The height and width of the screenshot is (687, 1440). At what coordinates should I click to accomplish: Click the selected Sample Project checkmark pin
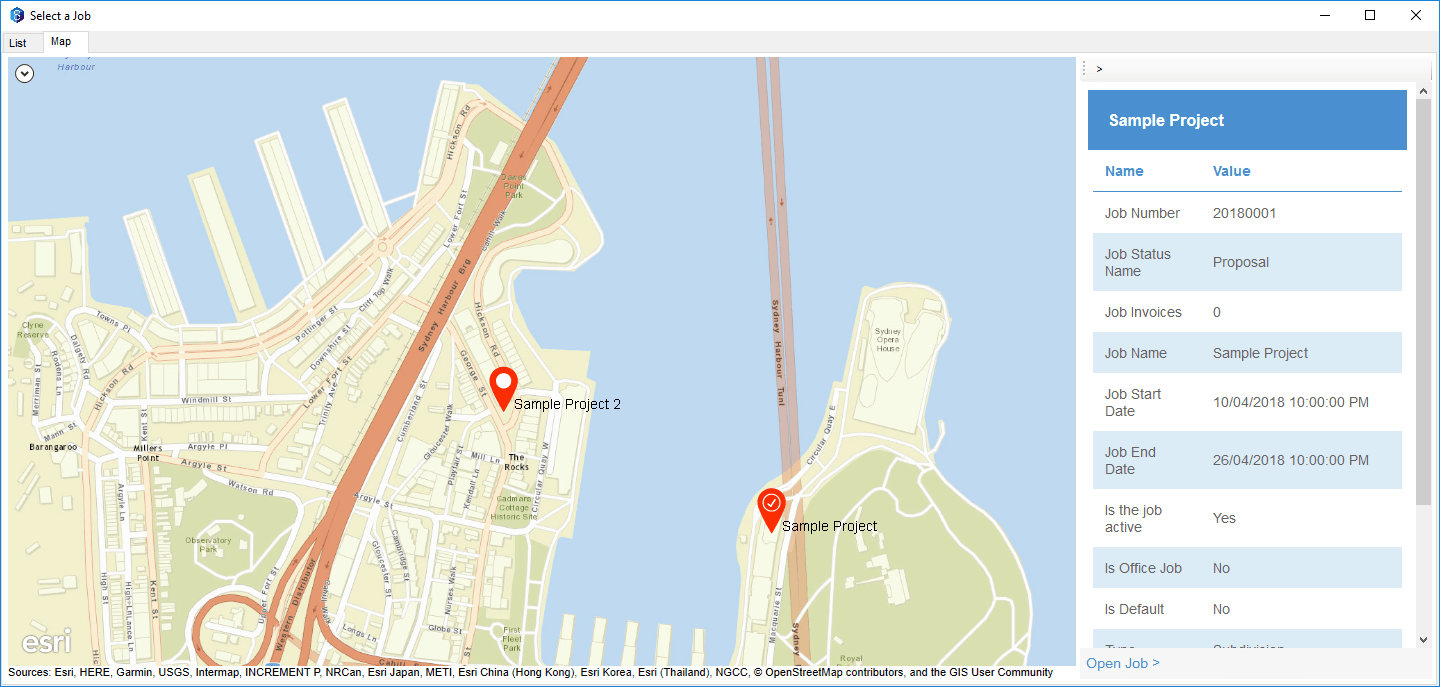(x=771, y=509)
